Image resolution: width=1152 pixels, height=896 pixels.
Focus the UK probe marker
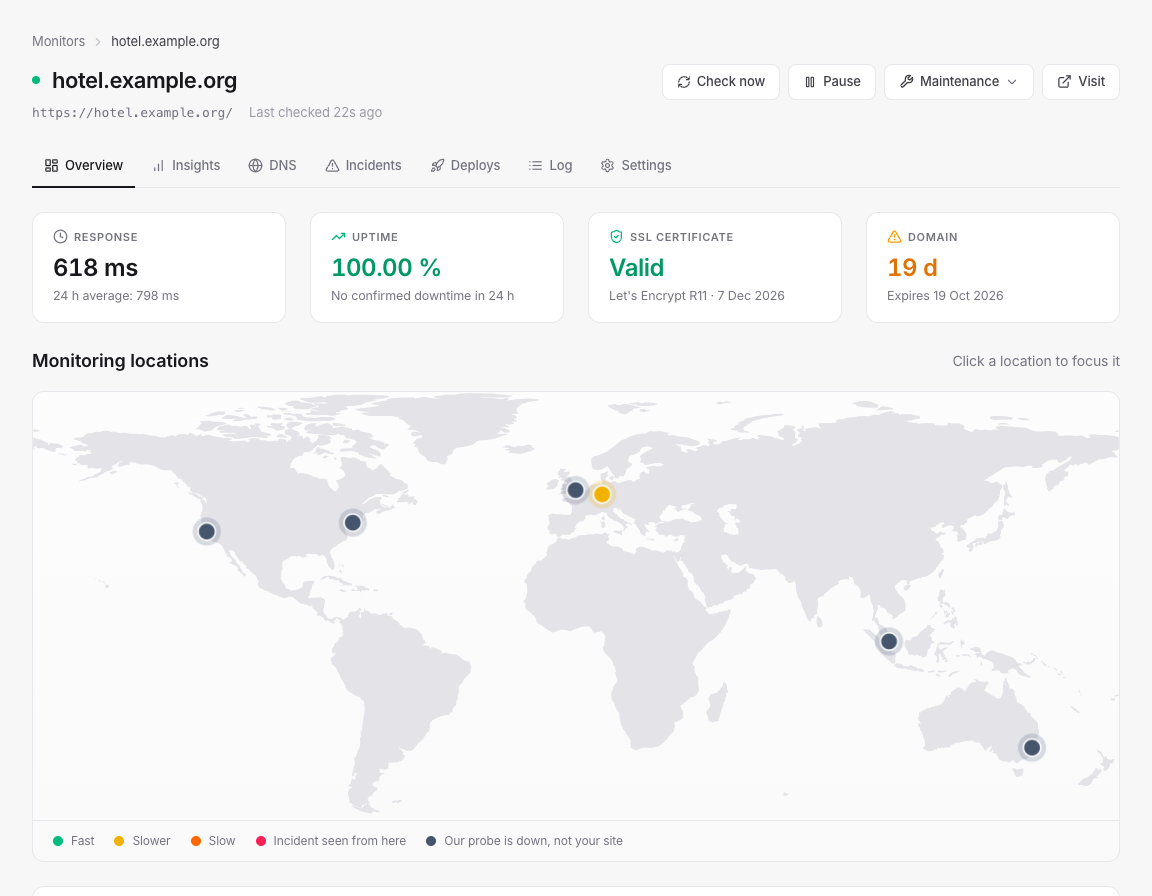coord(575,490)
